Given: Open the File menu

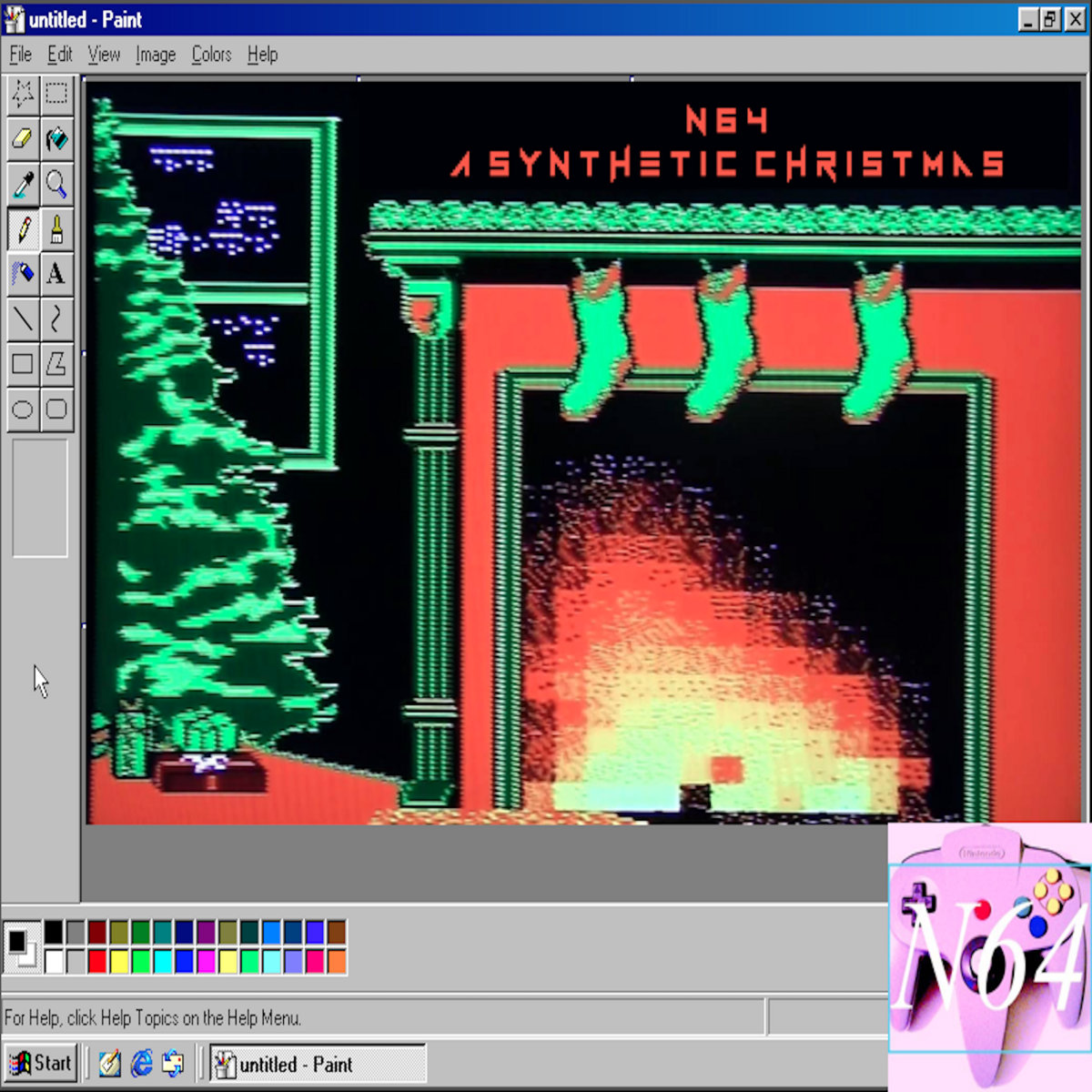Looking at the screenshot, I should [x=20, y=55].
